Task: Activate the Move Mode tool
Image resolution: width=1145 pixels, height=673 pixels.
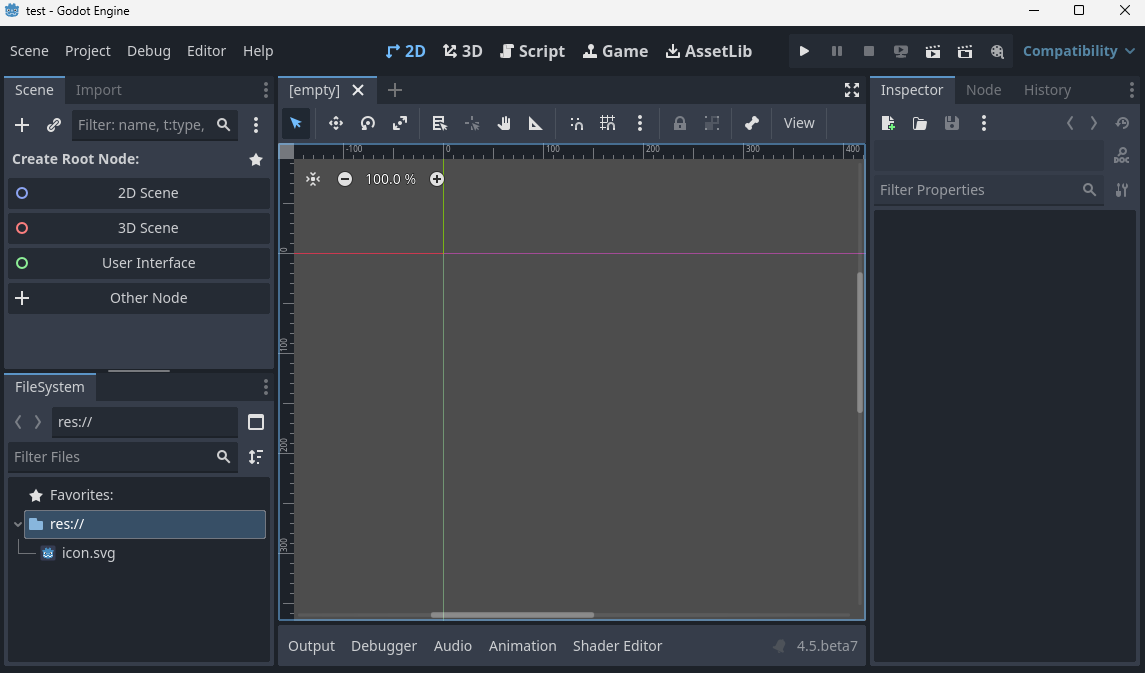Action: (336, 123)
